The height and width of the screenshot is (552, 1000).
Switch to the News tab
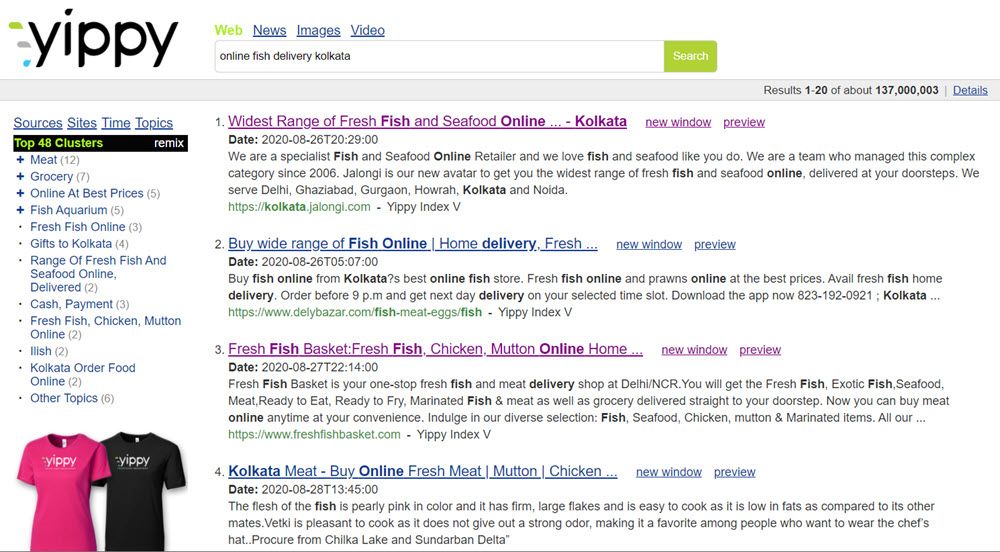tap(269, 30)
